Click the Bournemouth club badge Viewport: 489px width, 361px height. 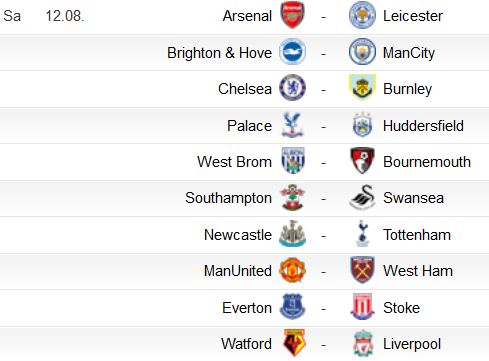click(362, 161)
